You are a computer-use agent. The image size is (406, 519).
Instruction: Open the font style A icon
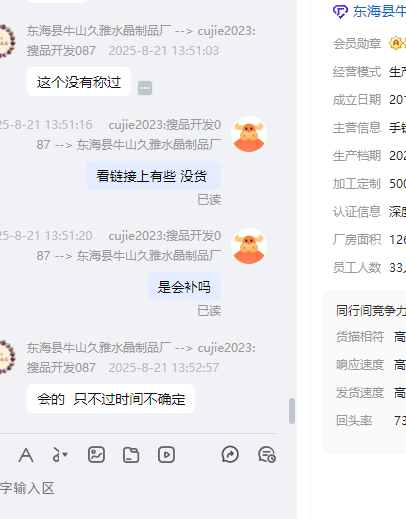coord(26,455)
